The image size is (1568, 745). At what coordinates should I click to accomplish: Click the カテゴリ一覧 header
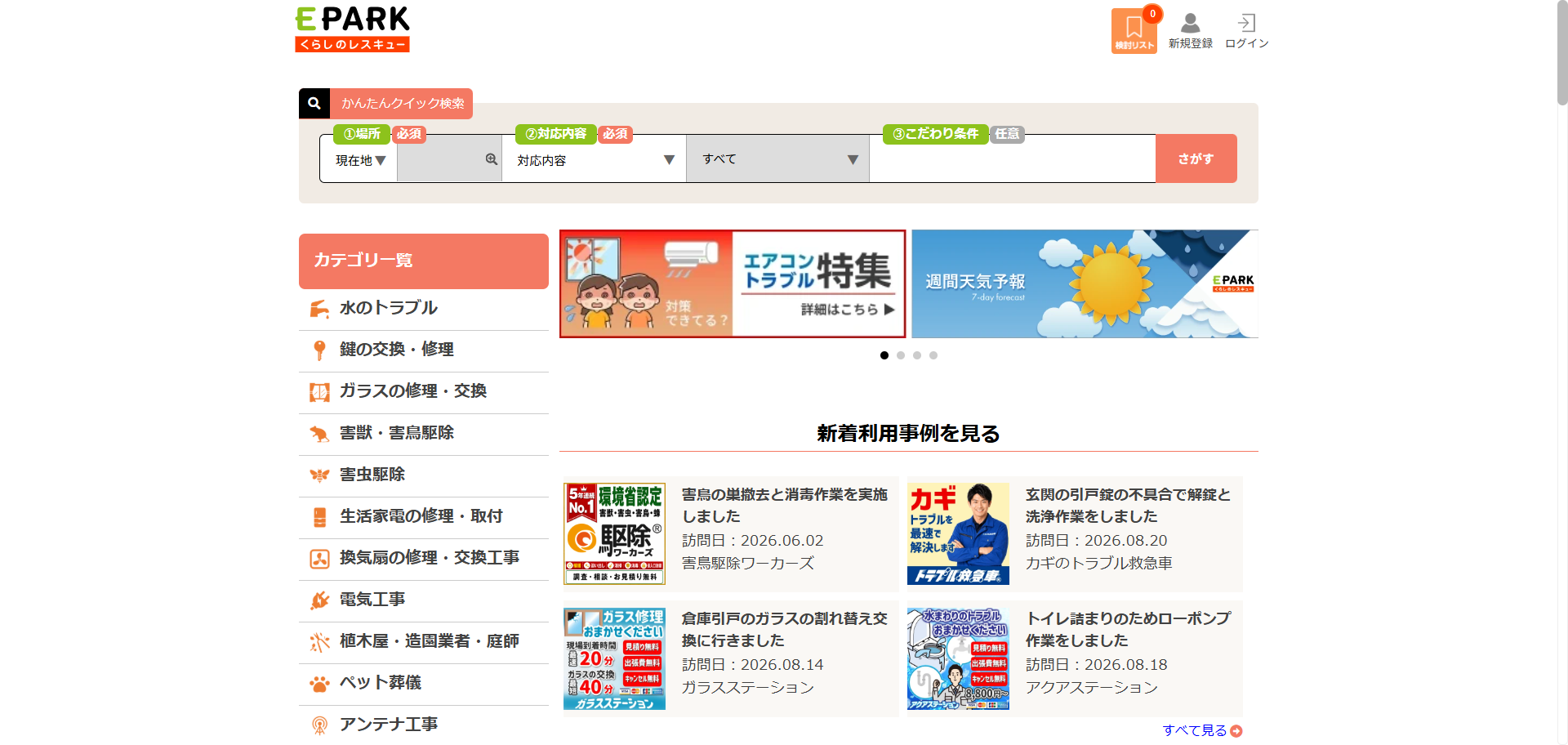(x=424, y=261)
